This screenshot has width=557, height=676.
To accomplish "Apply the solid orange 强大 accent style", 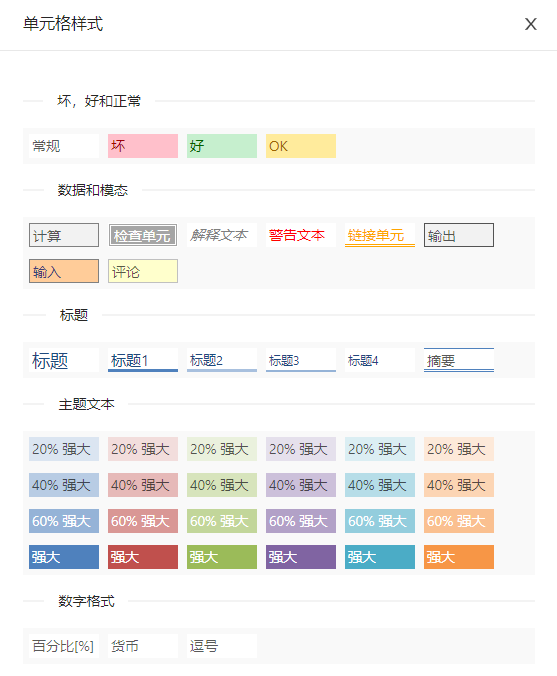I will point(459,557).
